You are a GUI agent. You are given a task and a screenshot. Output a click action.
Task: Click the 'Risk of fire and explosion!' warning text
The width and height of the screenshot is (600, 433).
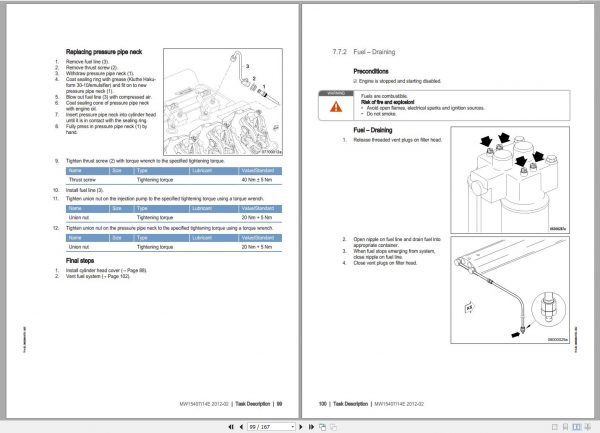pos(387,102)
